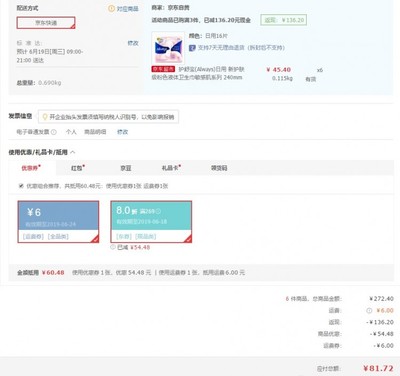400x376 pixels.
Task: Click the shipping coupon -¥6.00 in summary
Action: click(x=383, y=345)
